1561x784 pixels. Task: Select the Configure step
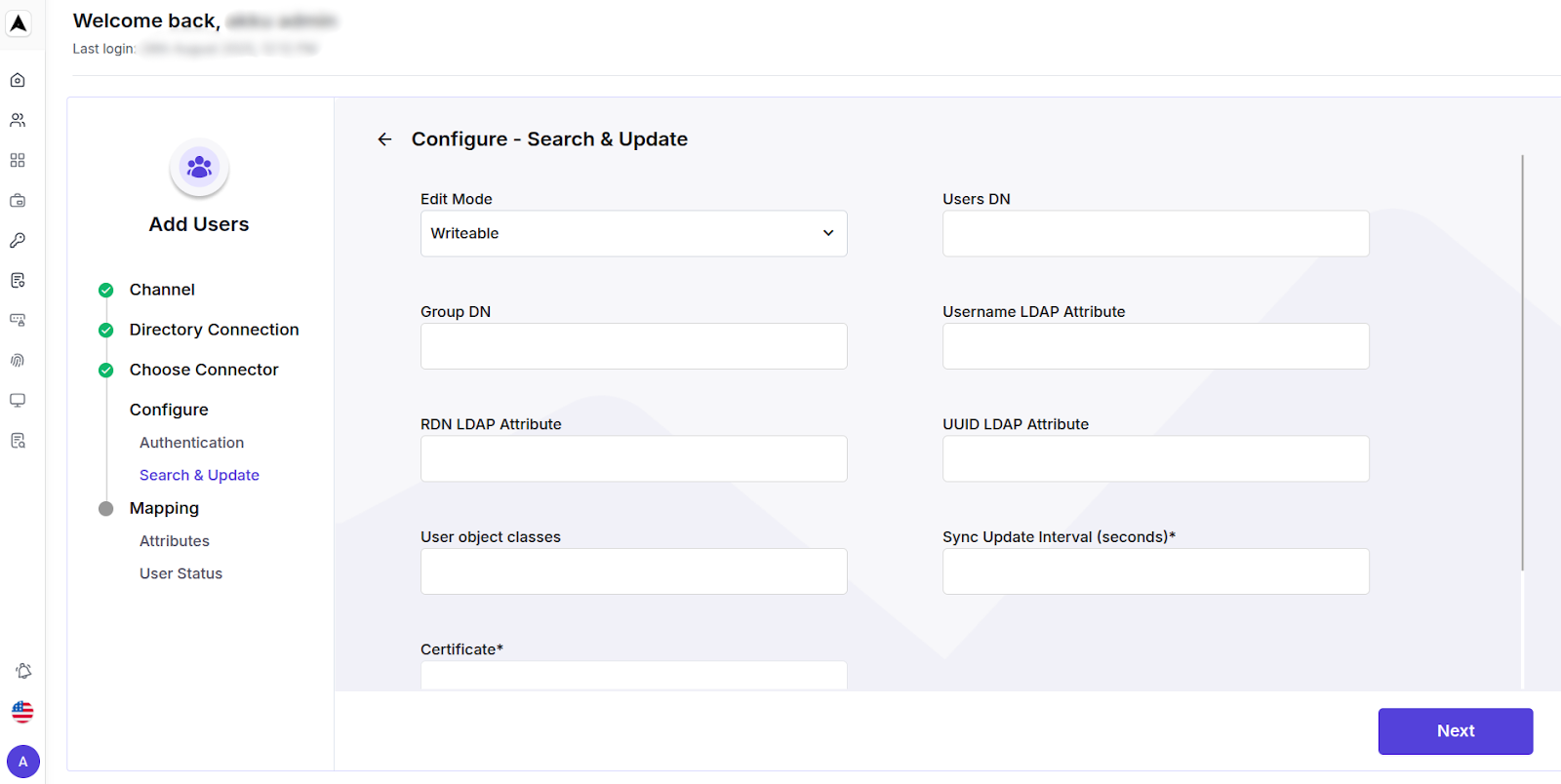169,410
